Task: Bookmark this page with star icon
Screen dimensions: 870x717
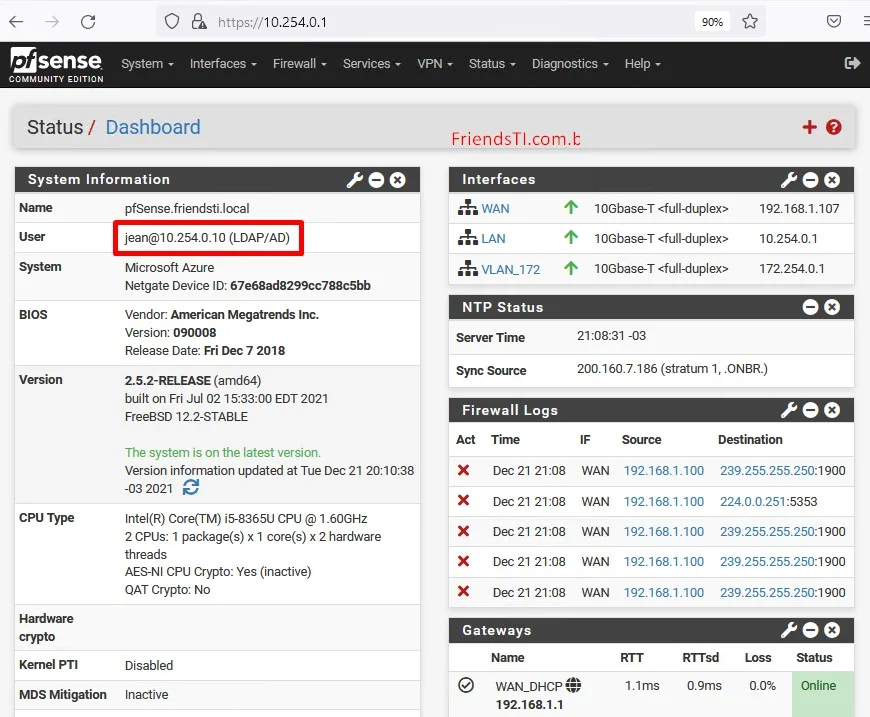Action: click(750, 21)
